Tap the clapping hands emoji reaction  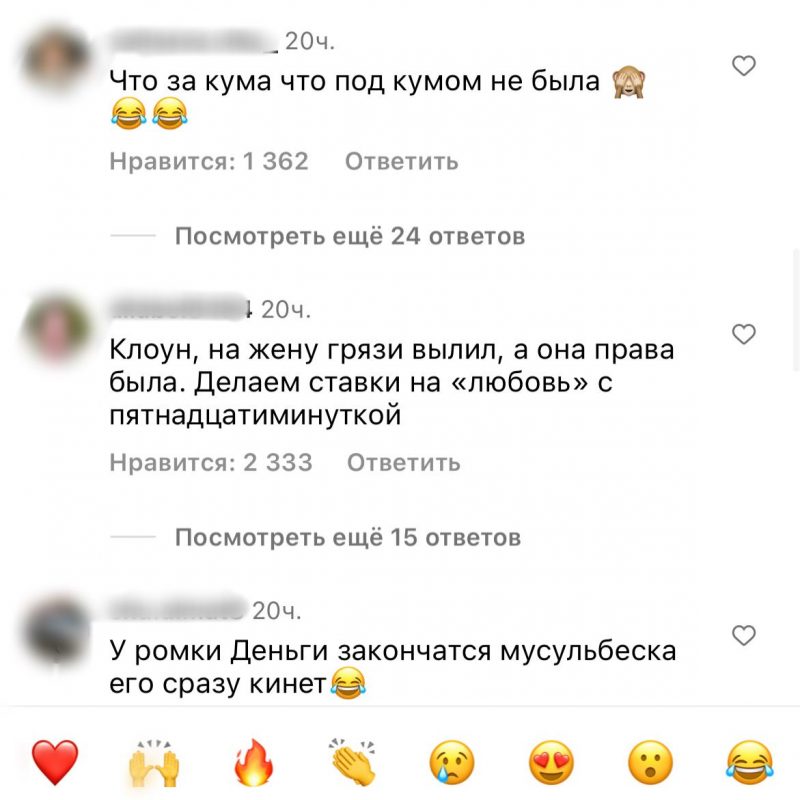click(352, 762)
